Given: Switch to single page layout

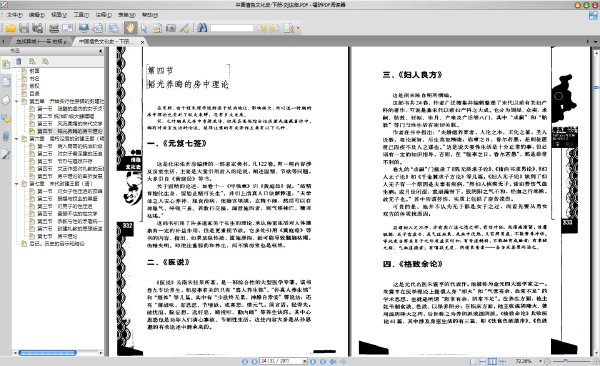Looking at the screenshot, I should coord(473,361).
